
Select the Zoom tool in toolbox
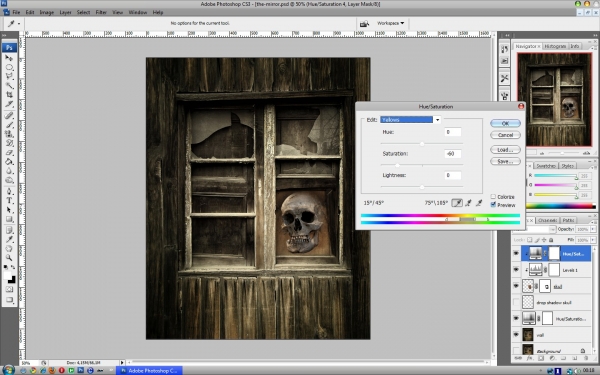[x=9, y=258]
